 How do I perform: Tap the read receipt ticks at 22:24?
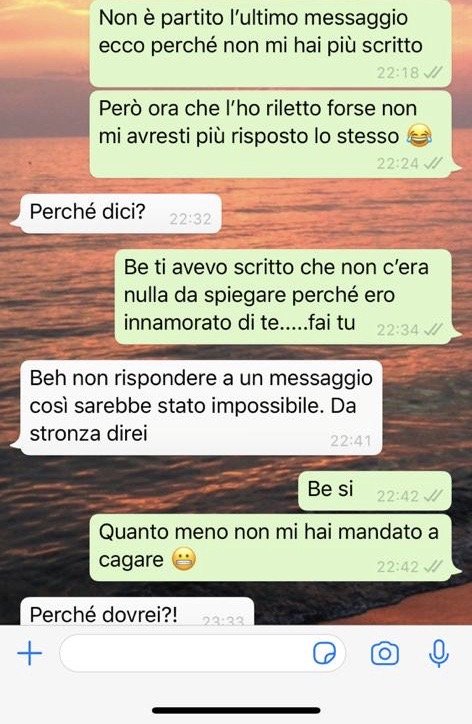coord(433,163)
